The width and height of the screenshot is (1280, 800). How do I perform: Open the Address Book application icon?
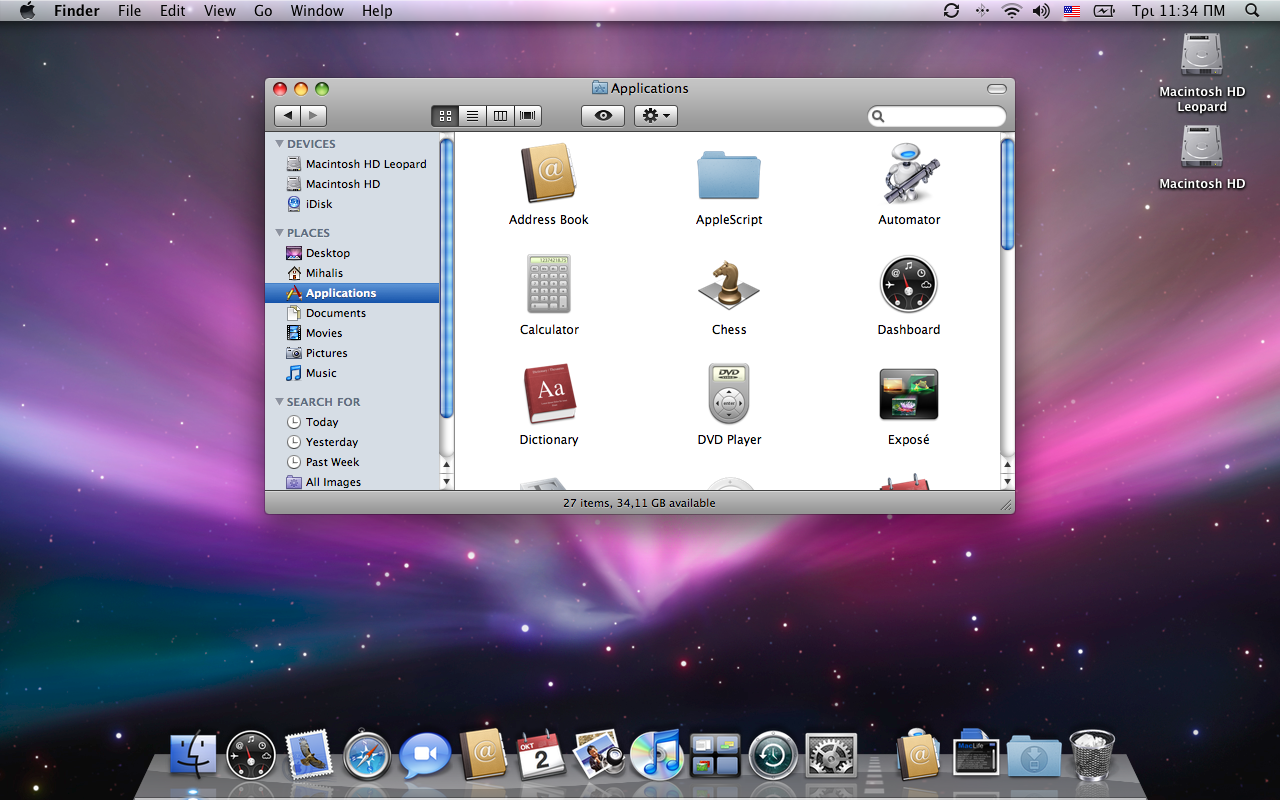(548, 173)
